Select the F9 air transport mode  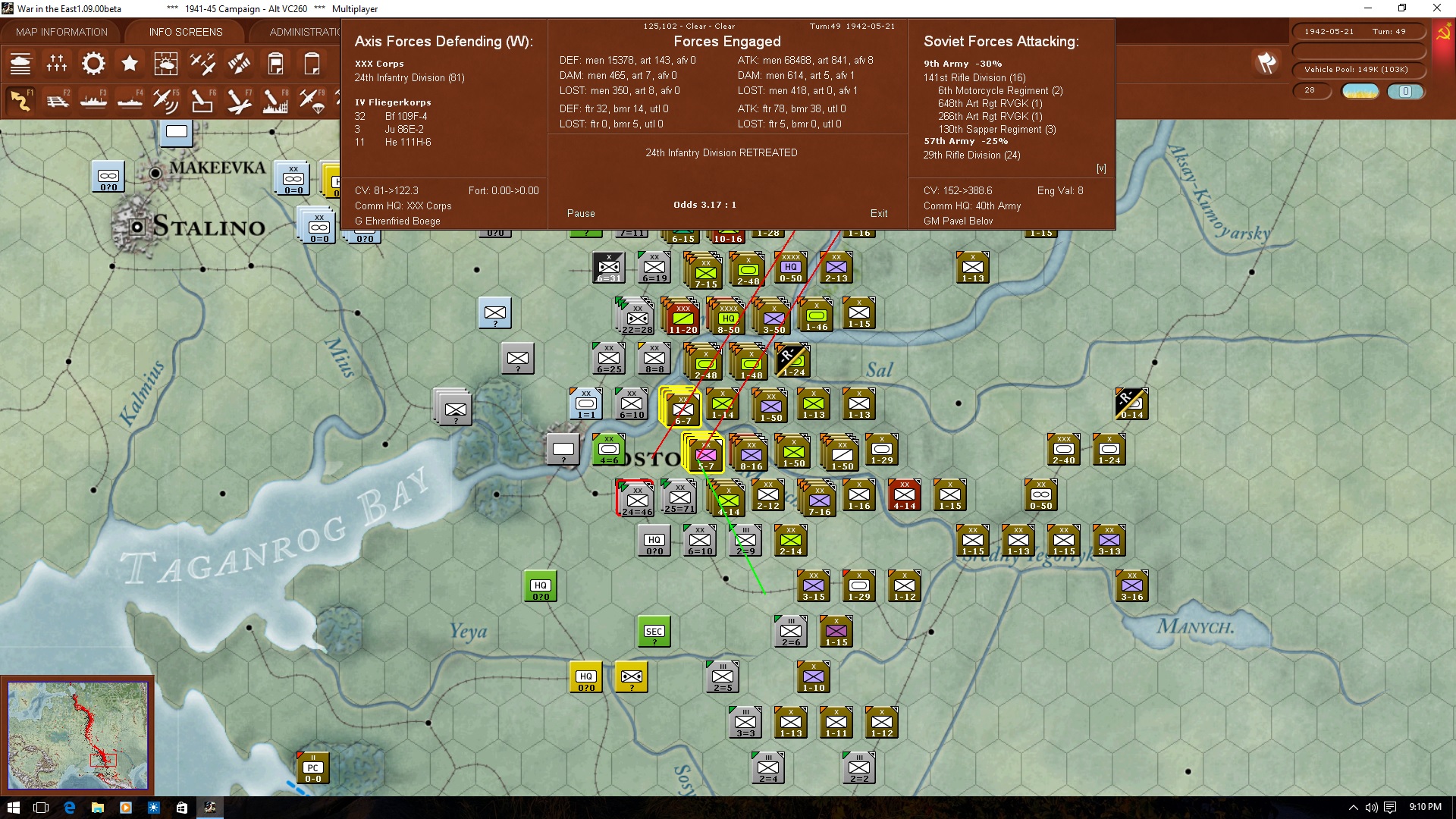[312, 101]
